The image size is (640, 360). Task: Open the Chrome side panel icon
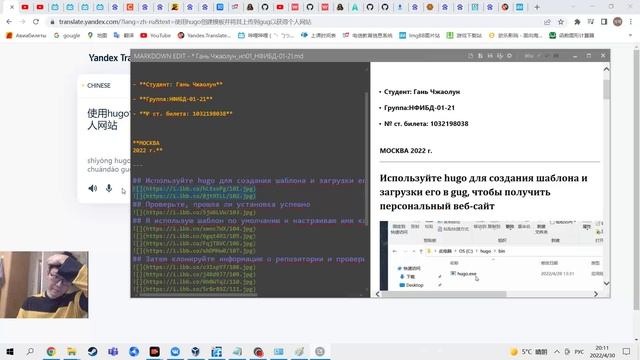pyautogui.click(x=604, y=22)
